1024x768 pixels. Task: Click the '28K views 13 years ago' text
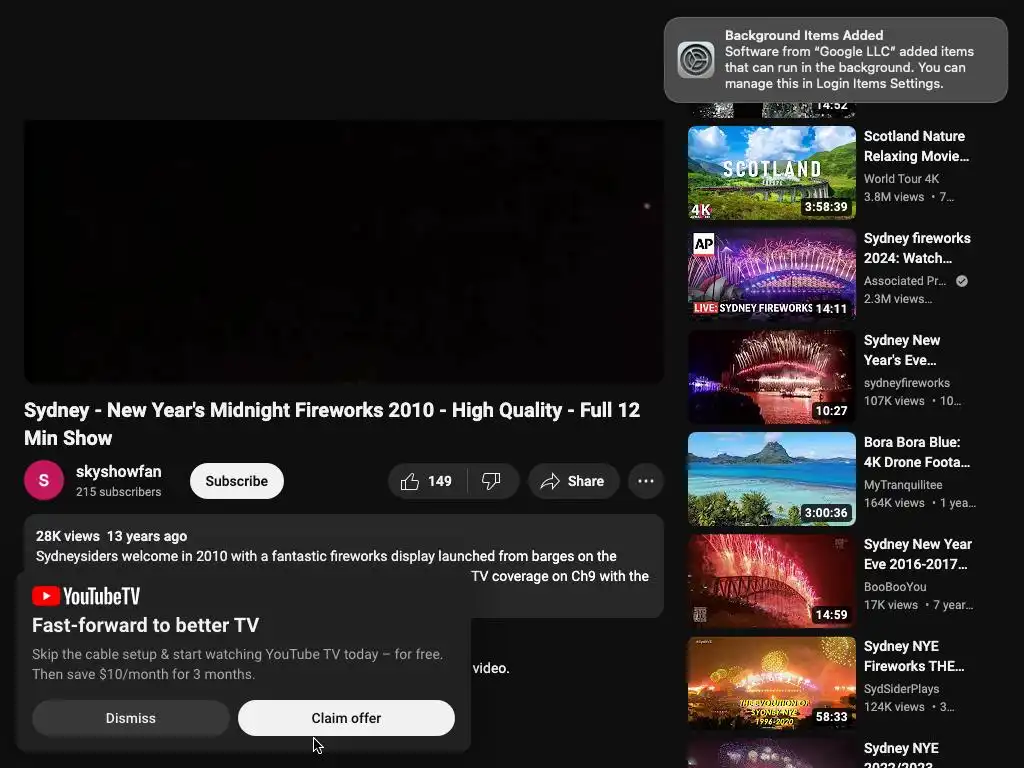coord(111,536)
